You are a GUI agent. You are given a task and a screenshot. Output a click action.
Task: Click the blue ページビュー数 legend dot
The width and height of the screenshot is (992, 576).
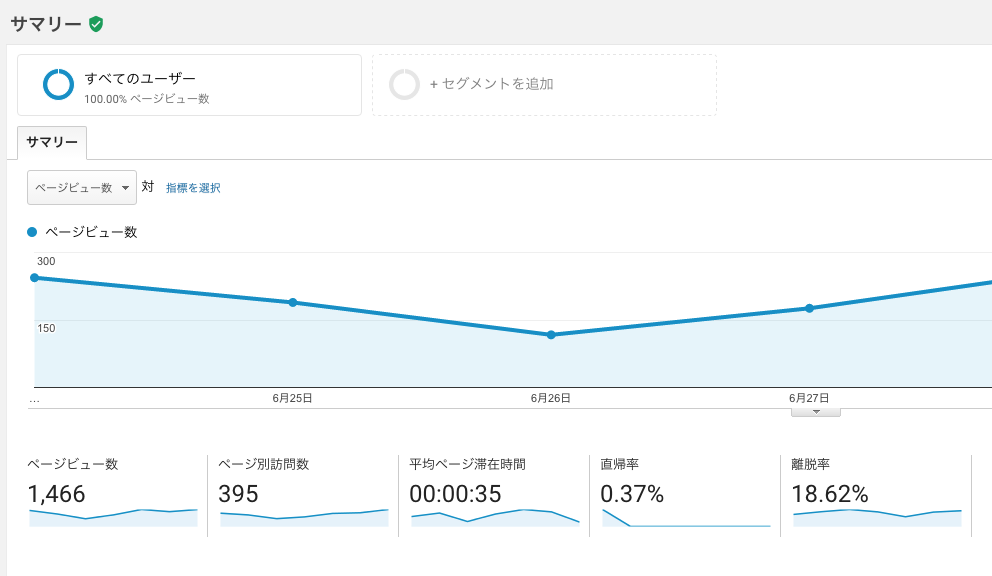point(32,232)
